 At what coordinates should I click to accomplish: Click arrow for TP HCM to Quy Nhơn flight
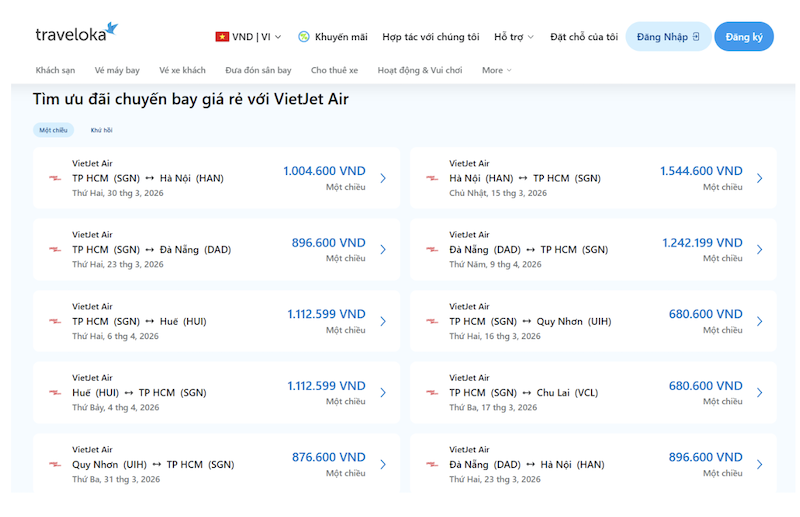[x=759, y=322]
